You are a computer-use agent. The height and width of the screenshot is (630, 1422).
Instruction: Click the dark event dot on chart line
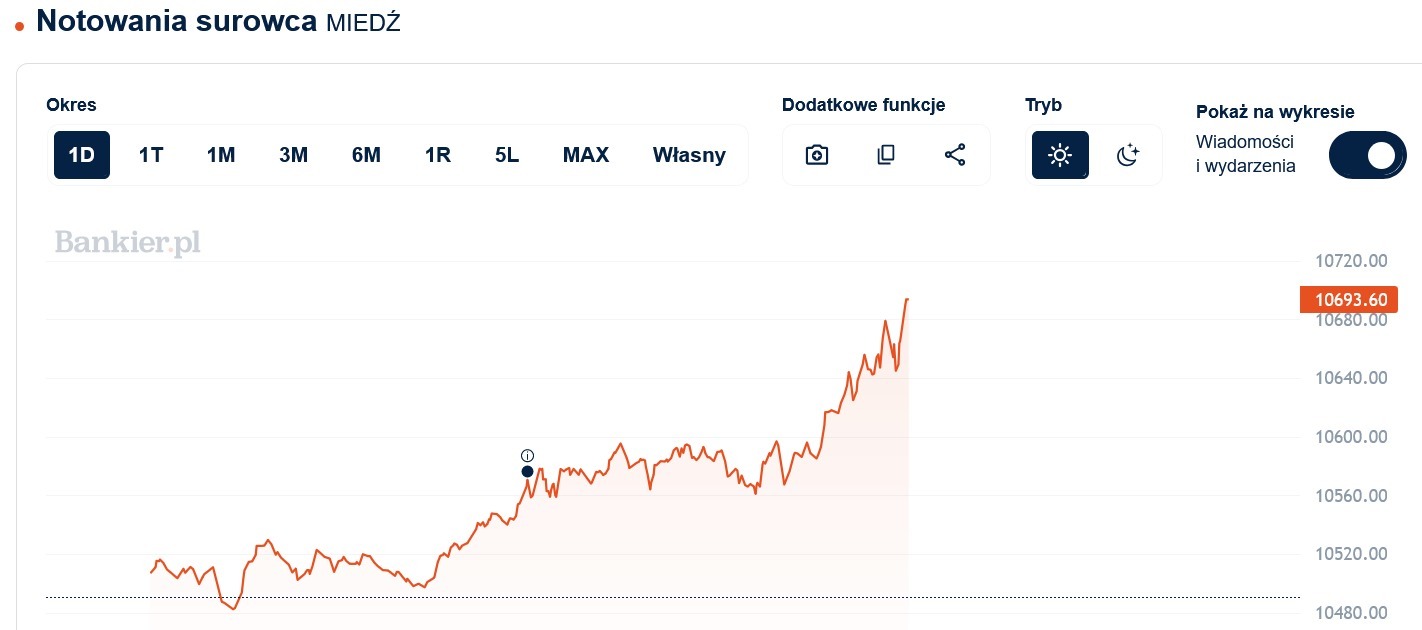[x=528, y=472]
